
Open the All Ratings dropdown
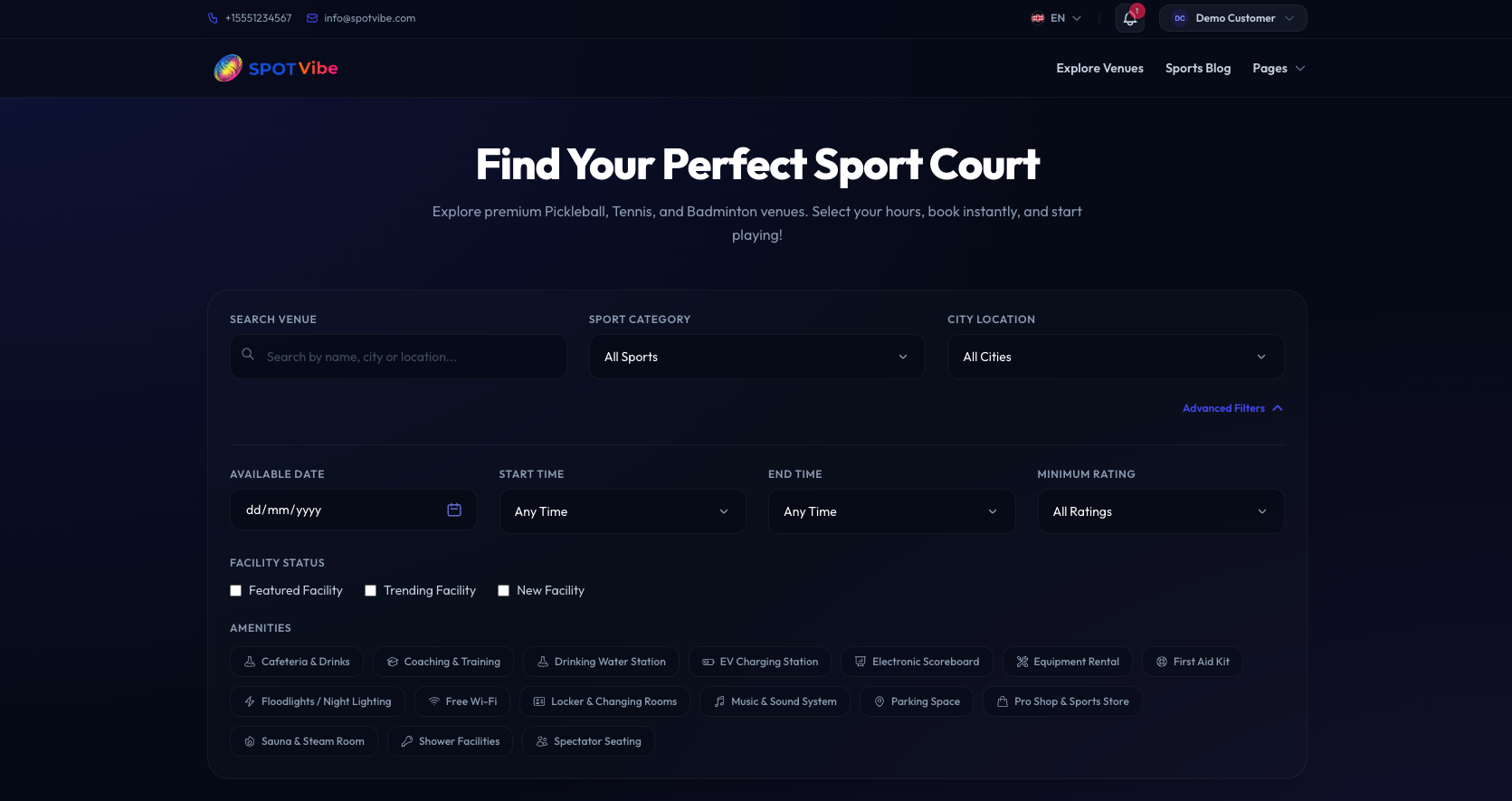coord(1161,511)
